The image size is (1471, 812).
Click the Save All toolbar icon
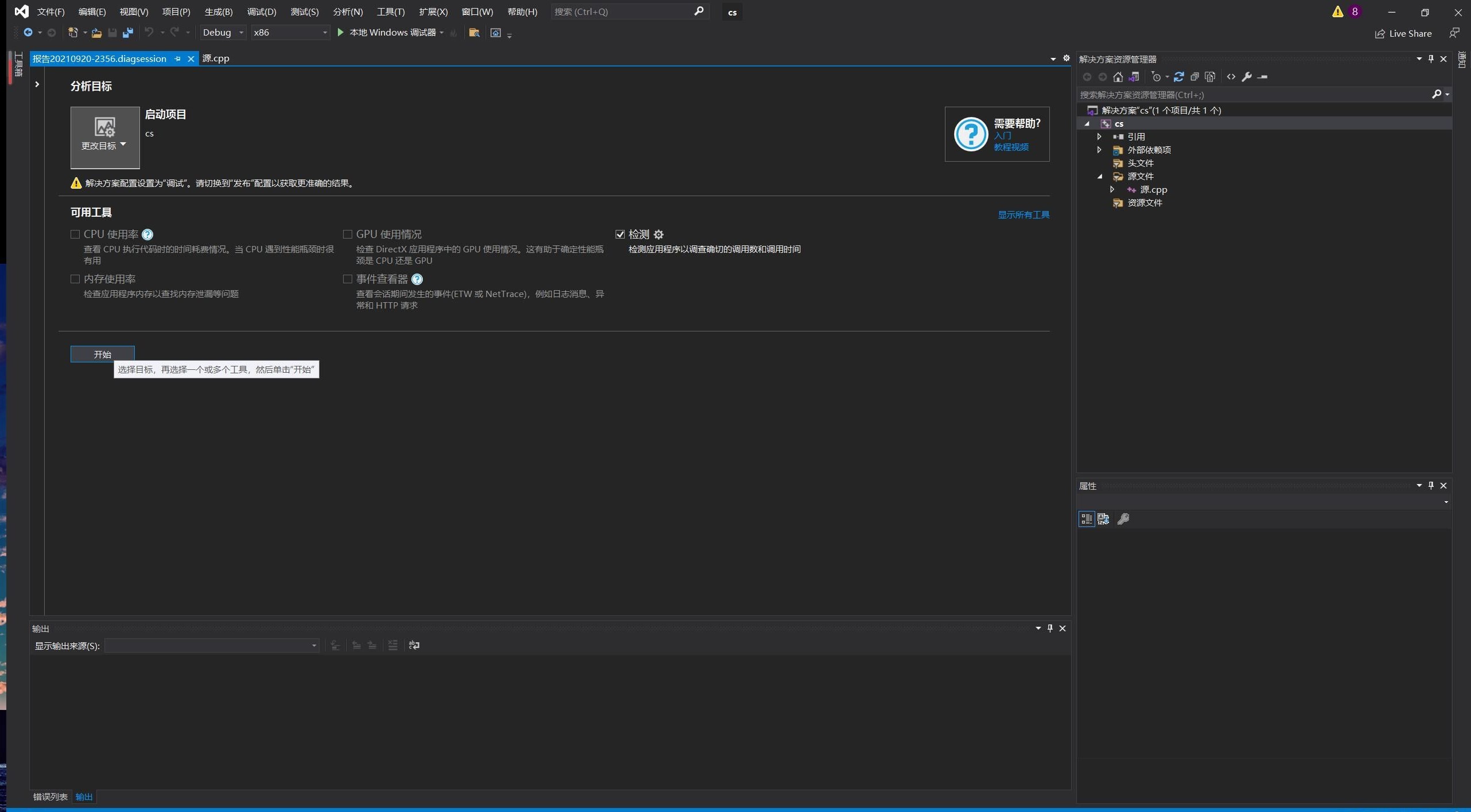pos(128,33)
